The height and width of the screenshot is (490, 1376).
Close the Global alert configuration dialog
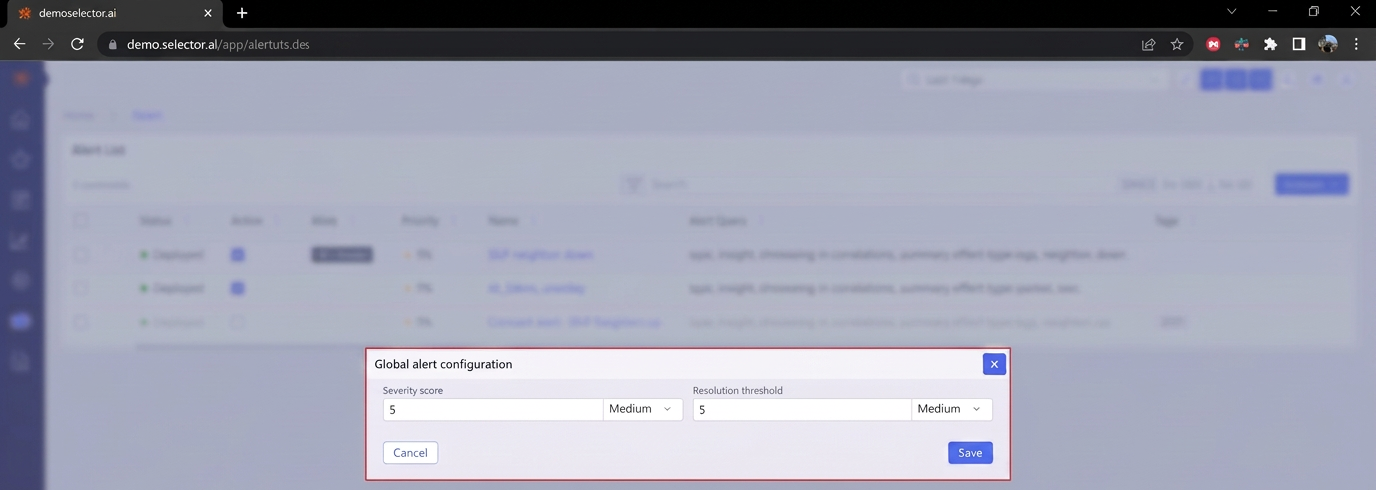click(994, 364)
